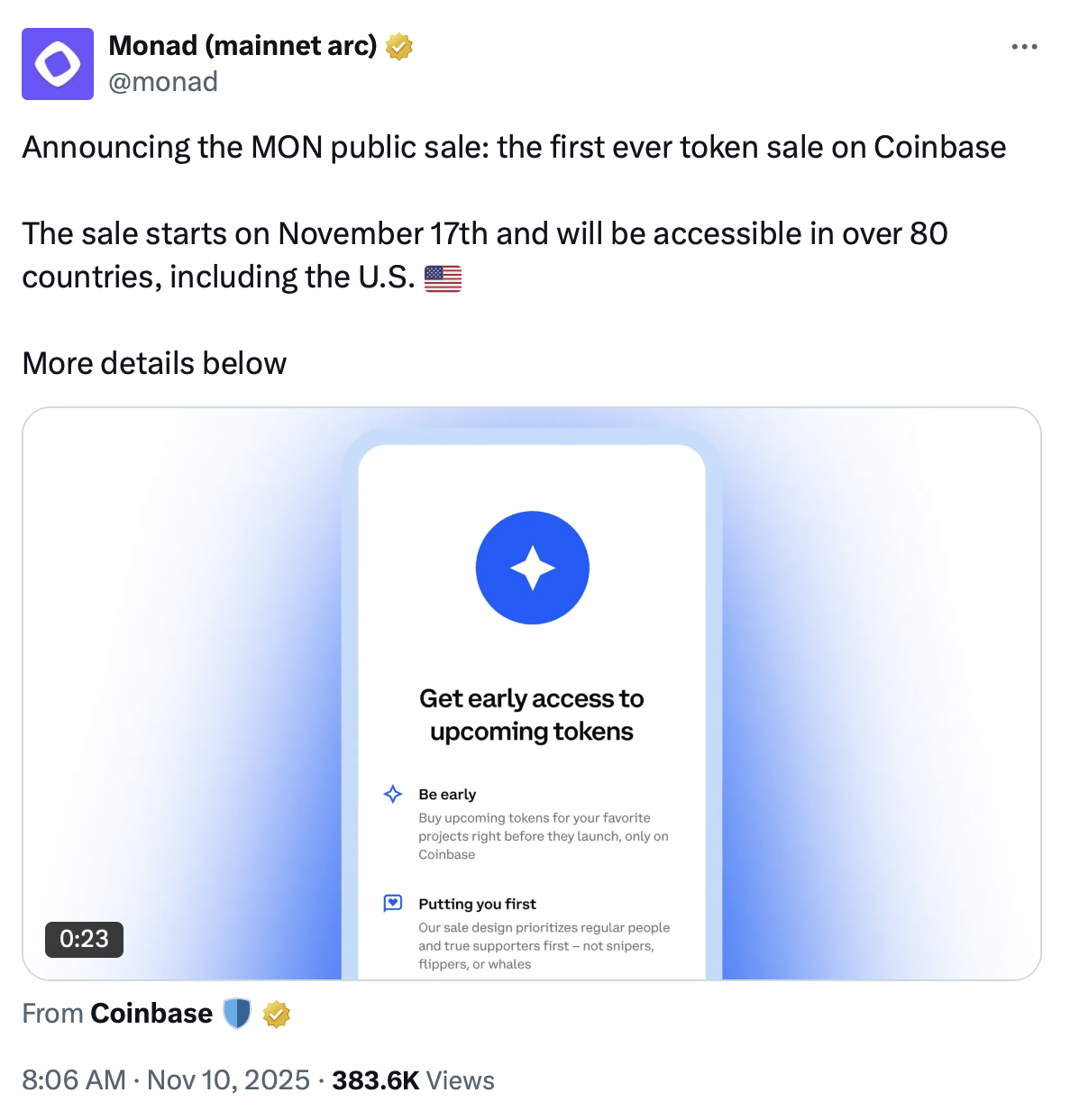The height and width of the screenshot is (1120, 1070).
Task: Open the more options ellipsis menu
Action: click(x=1025, y=46)
